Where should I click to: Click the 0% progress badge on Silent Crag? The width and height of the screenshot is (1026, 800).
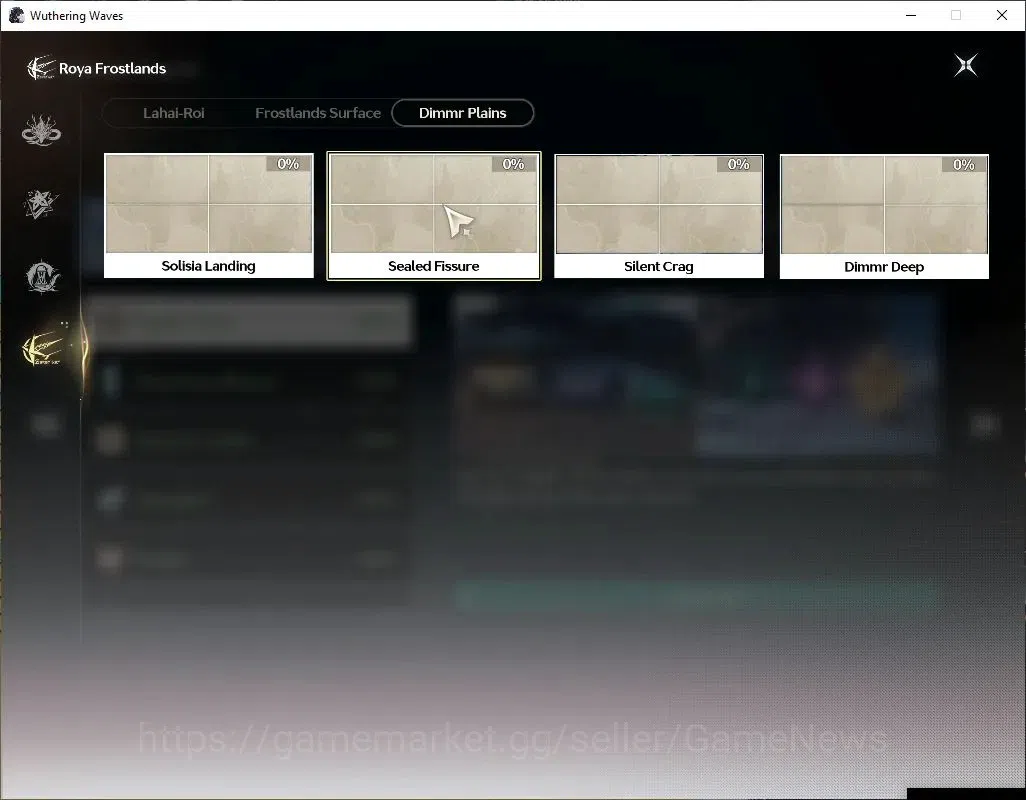pyautogui.click(x=738, y=164)
